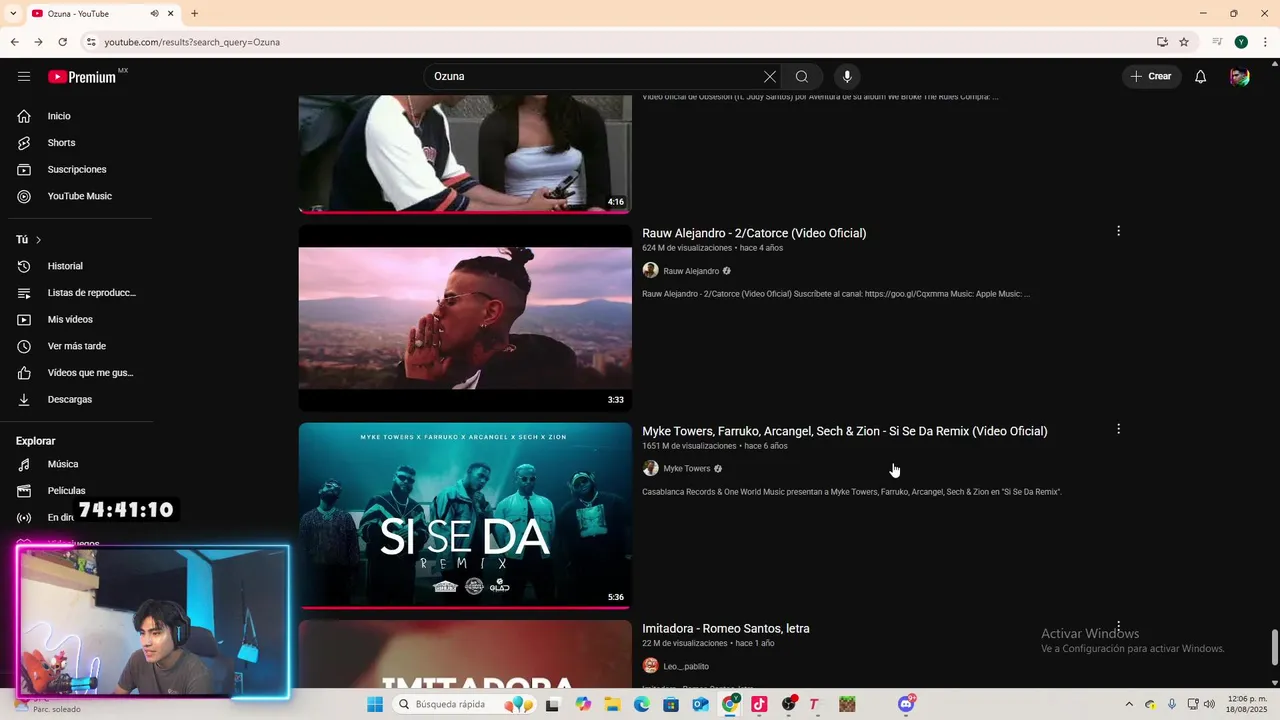Close the Ozuna - YouTube tab
Viewport: 1280px width, 720px height.
click(x=171, y=13)
